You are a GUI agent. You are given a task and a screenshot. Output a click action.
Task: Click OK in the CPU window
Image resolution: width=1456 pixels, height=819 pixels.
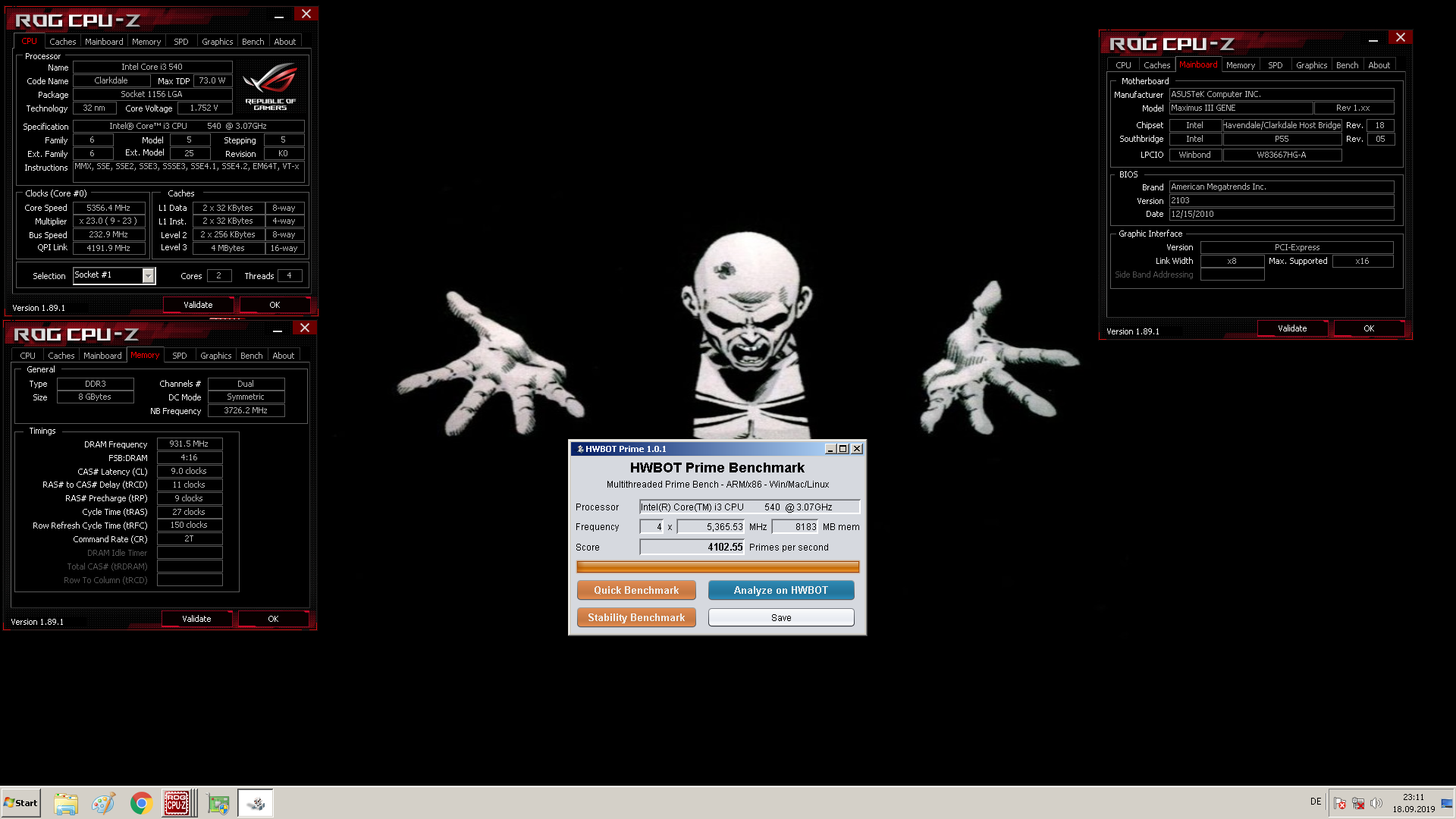[275, 305]
